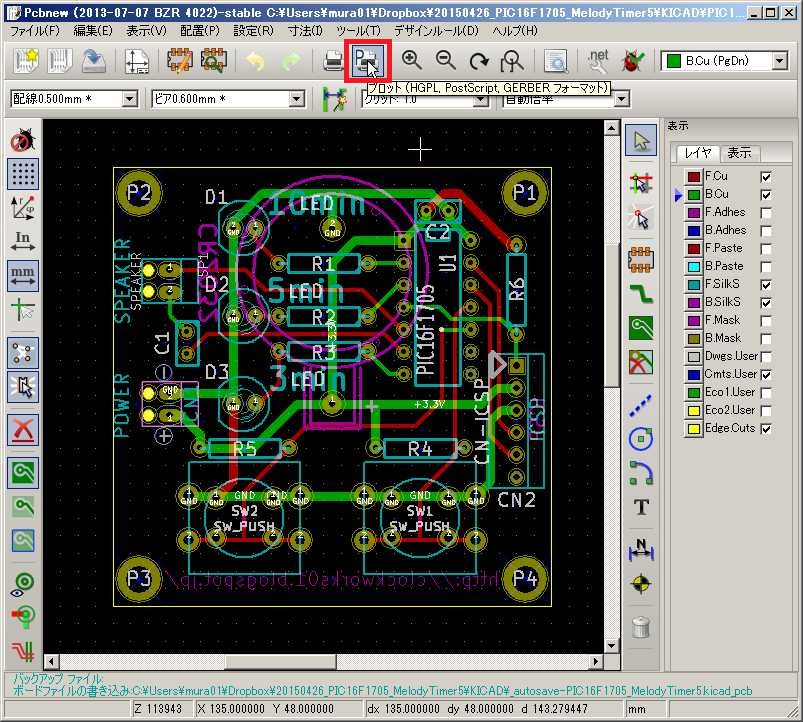The width and height of the screenshot is (803, 722).
Task: Select the Eco1.User layer name
Action: pyautogui.click(x=730, y=392)
